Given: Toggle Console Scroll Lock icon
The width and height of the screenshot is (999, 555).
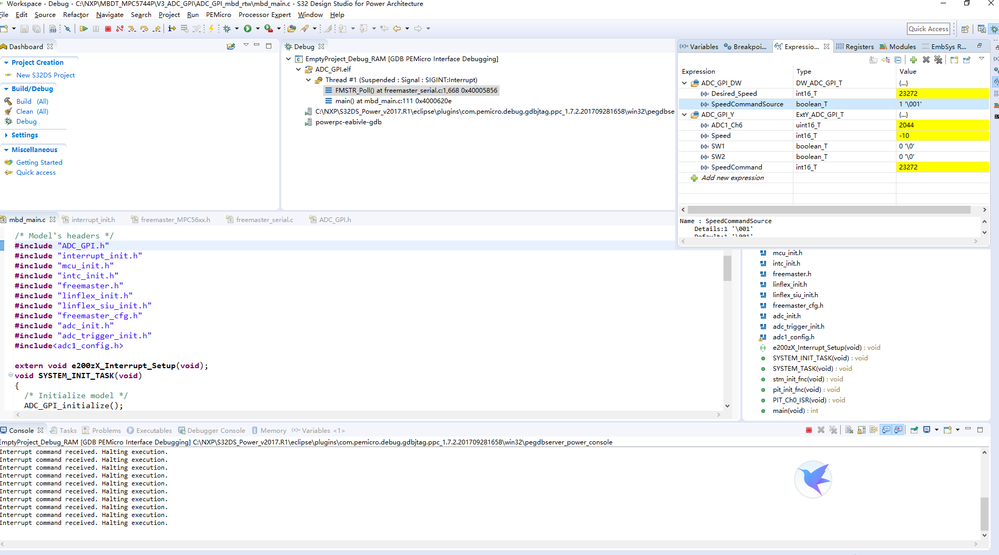Looking at the screenshot, I should 861,430.
